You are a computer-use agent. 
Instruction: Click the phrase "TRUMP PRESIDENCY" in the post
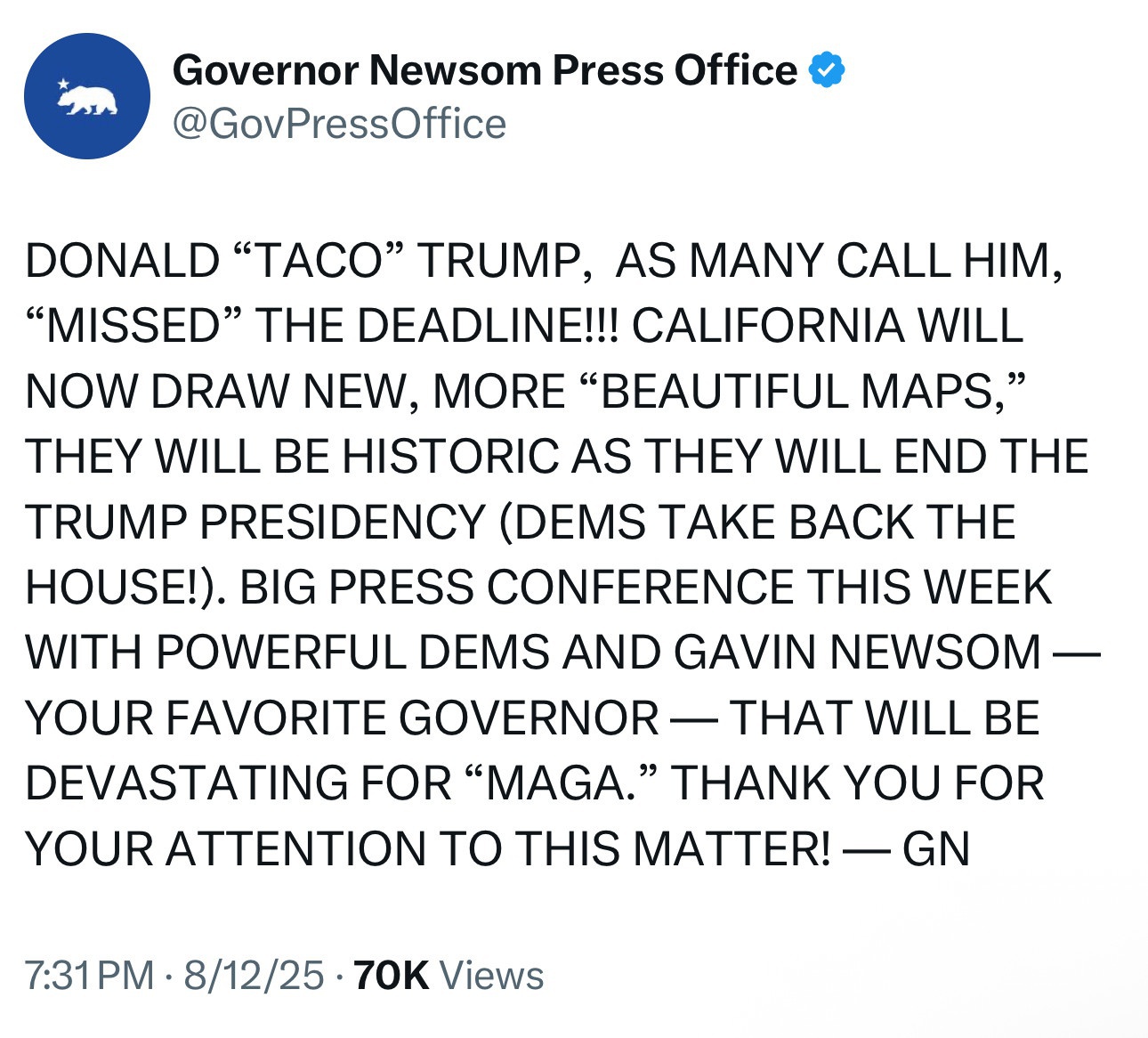(x=255, y=522)
